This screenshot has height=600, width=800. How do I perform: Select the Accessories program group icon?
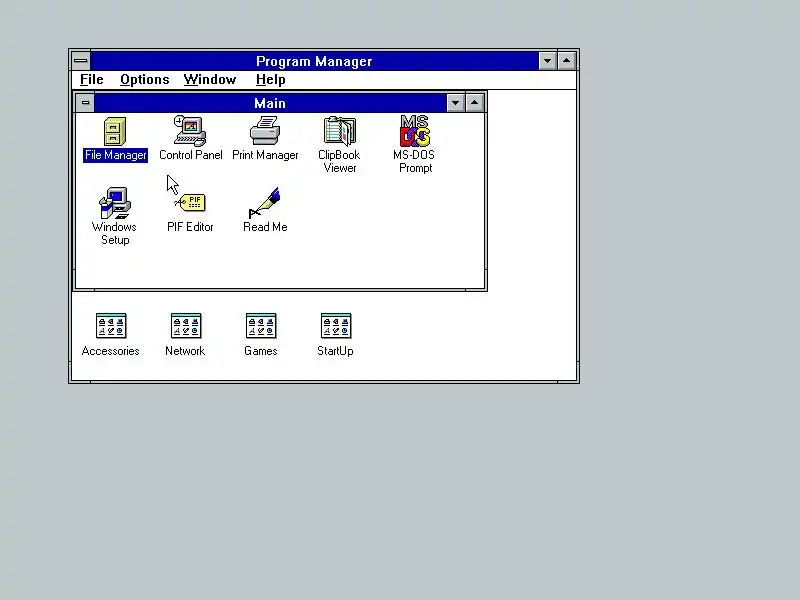(111, 326)
